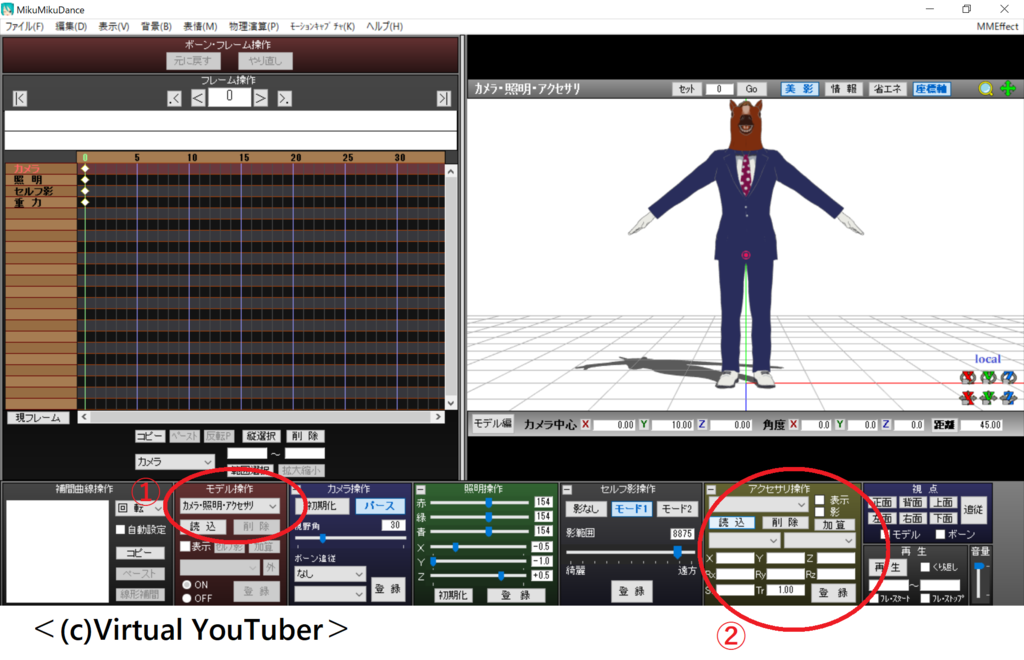The image size is (1024, 660).
Task: Toggle 表示 checkbox in モデル操作
Action: point(185,546)
